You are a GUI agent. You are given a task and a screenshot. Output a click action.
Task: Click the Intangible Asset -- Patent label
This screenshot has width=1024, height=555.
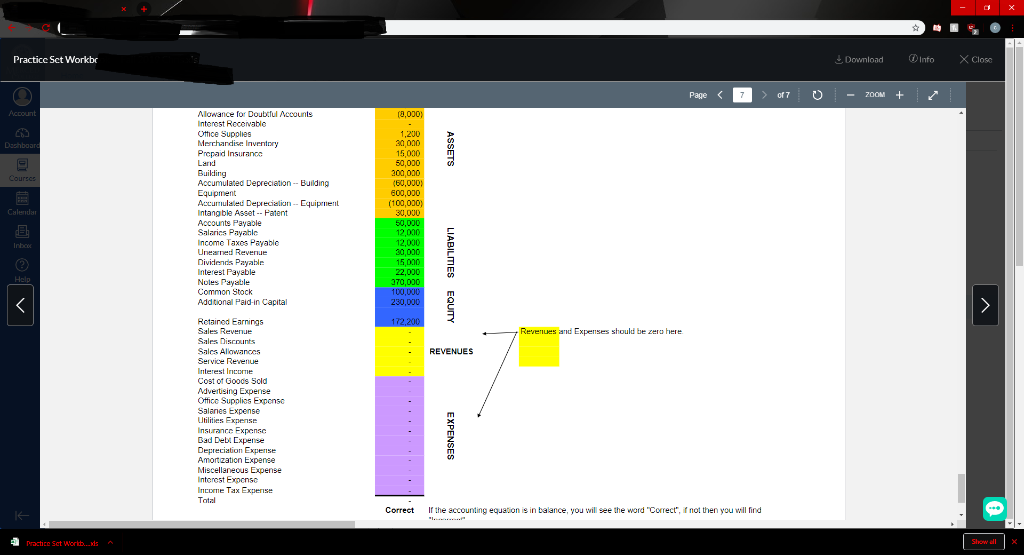[x=242, y=213]
